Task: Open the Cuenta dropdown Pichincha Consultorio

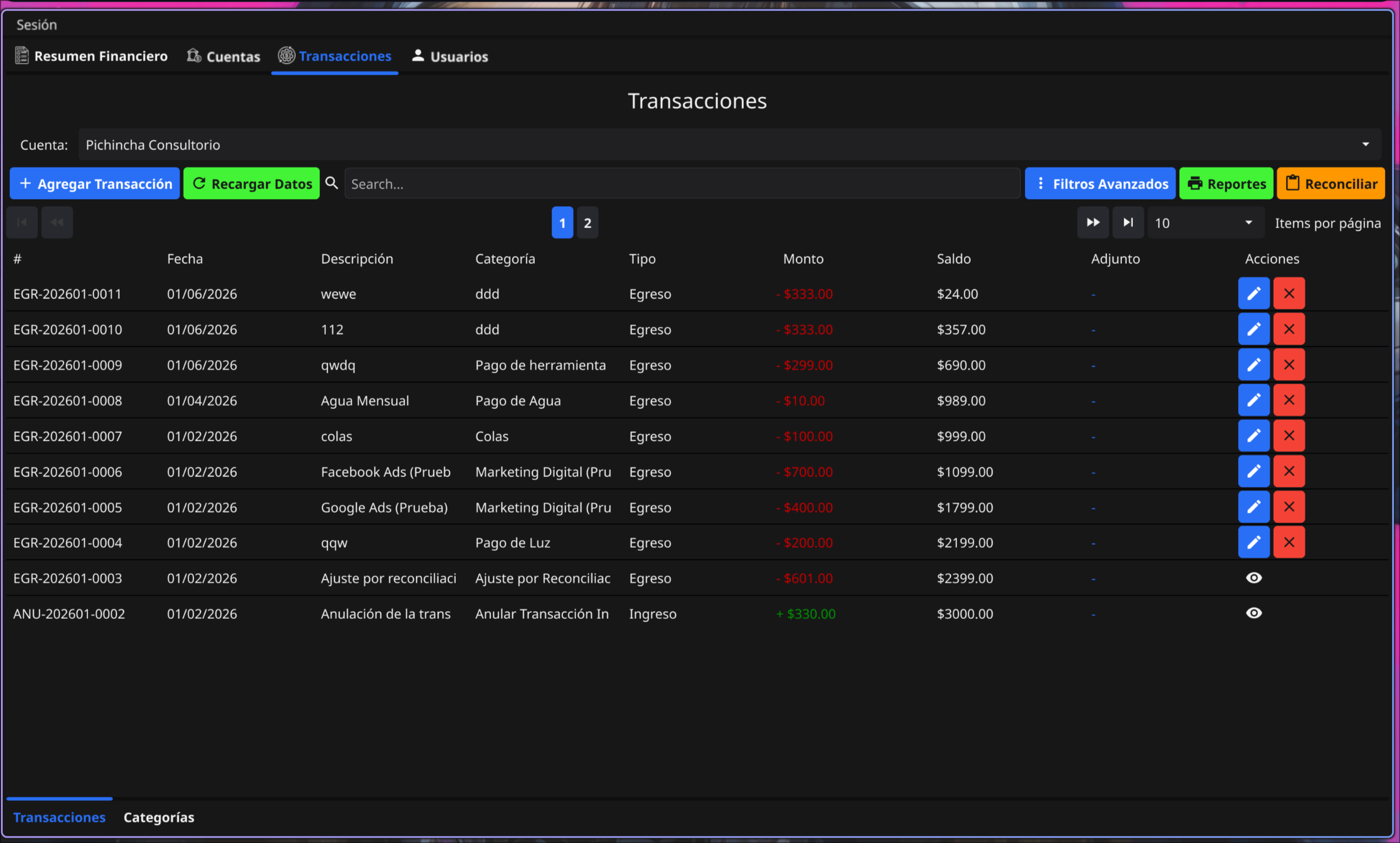Action: (729, 145)
